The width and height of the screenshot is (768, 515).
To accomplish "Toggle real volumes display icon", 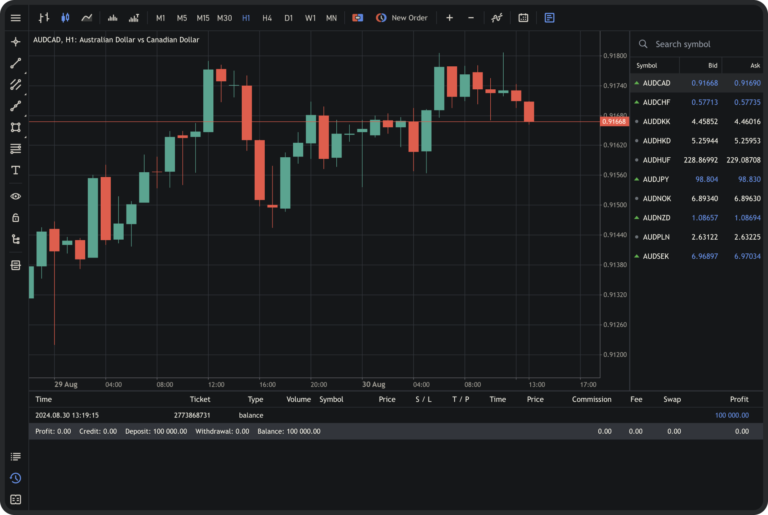I will point(134,18).
